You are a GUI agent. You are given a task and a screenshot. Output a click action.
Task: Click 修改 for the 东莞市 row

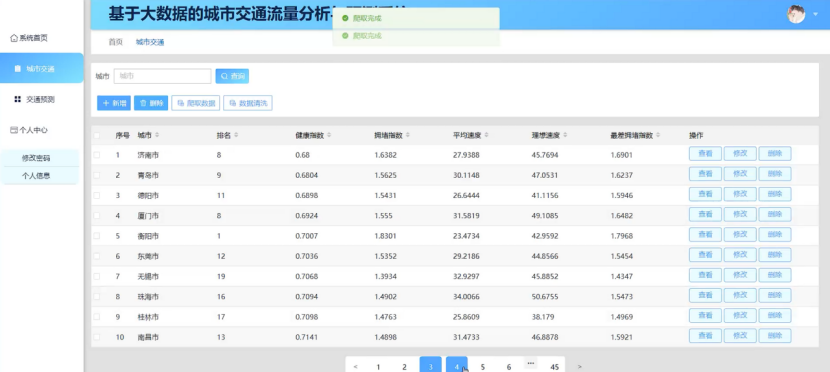(740, 255)
